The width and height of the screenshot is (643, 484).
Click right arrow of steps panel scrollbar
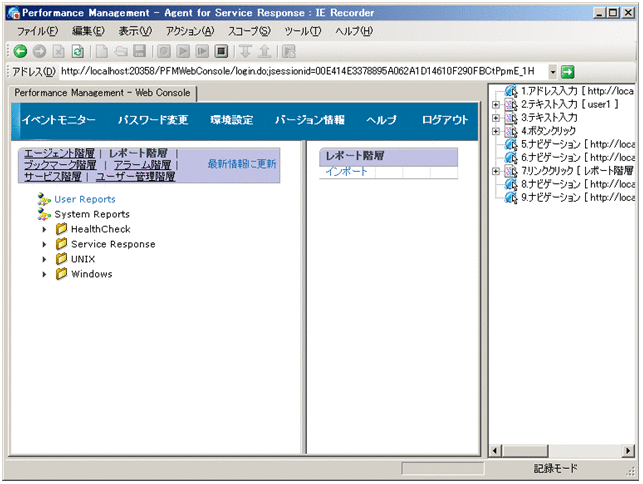pyautogui.click(x=628, y=451)
